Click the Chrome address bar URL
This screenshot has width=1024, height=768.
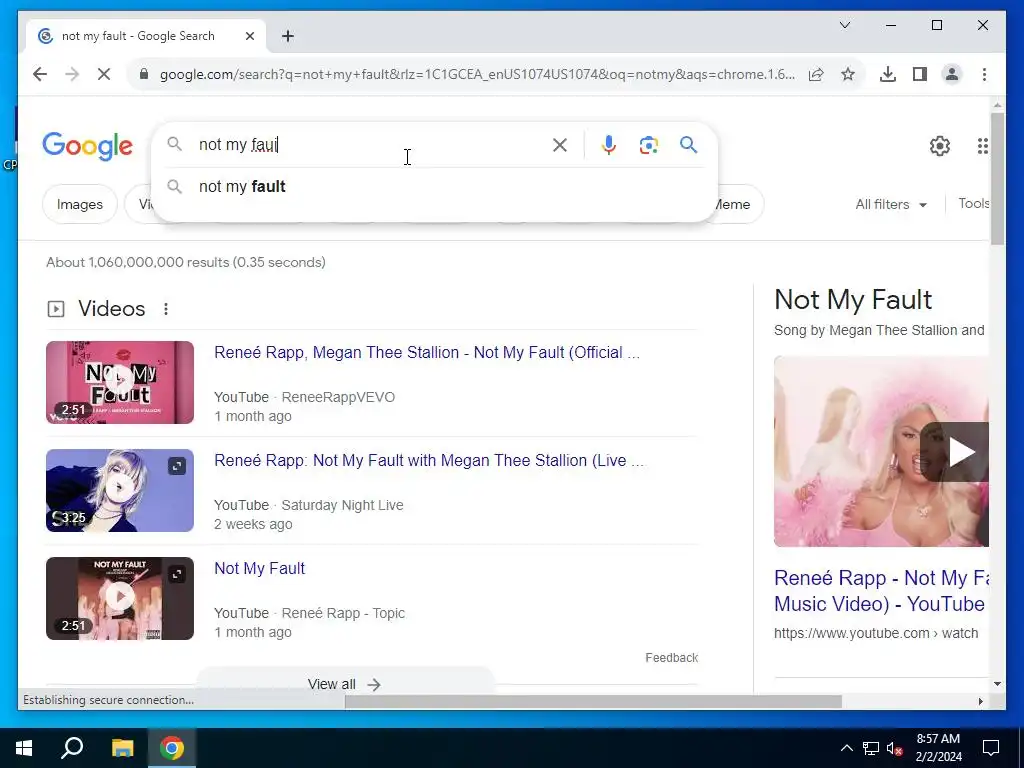coord(477,74)
